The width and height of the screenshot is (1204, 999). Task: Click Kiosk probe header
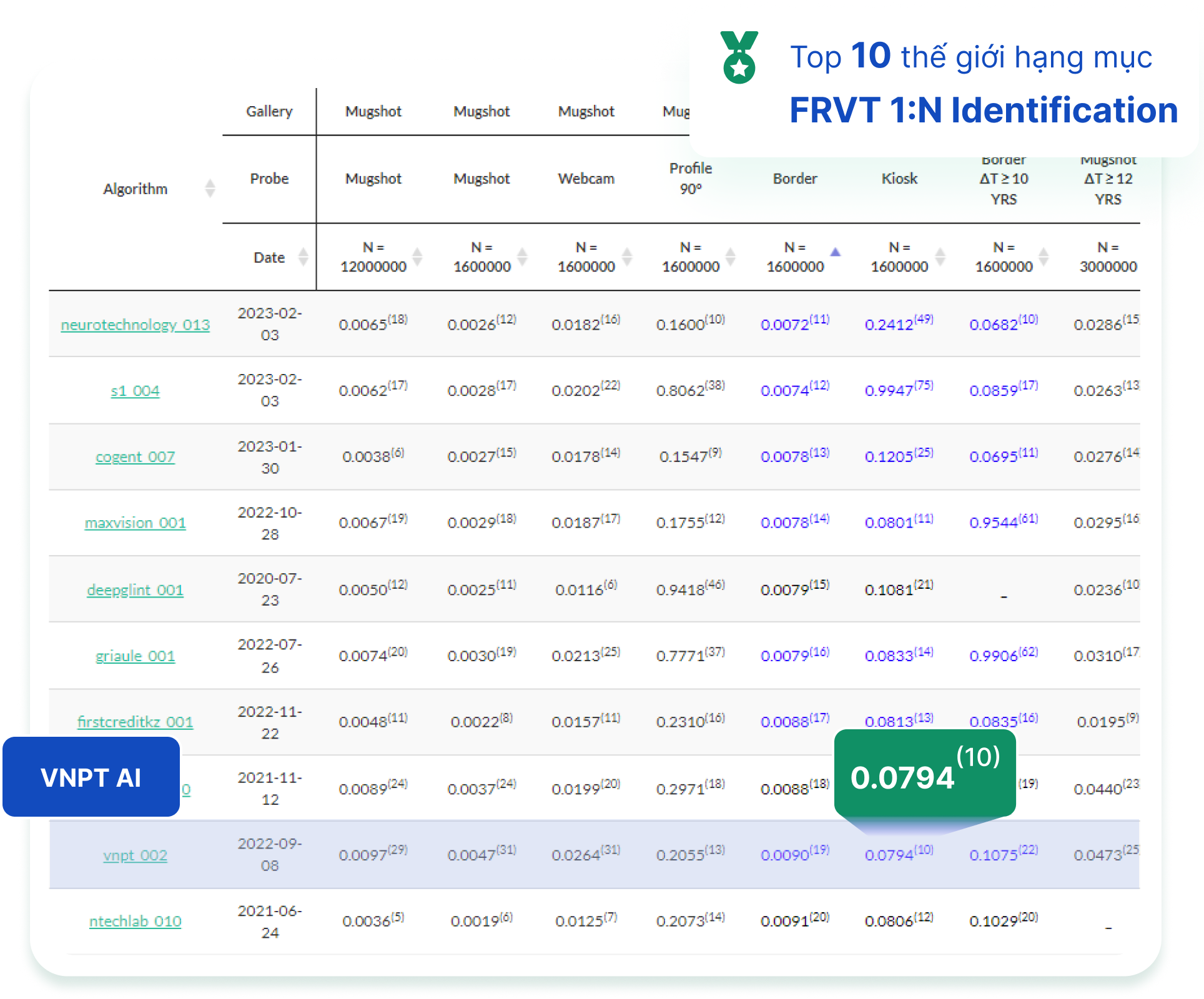pos(899,179)
